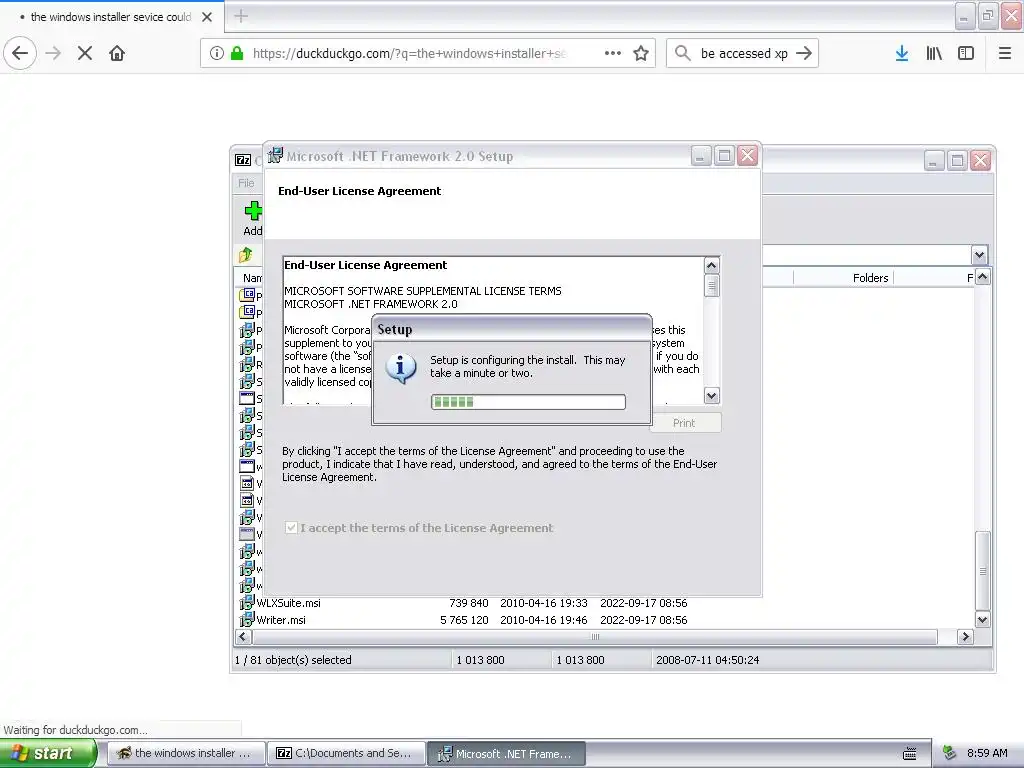Click the .NET Framework Setup title icon
Image resolution: width=1024 pixels, height=768 pixels.
coord(276,155)
